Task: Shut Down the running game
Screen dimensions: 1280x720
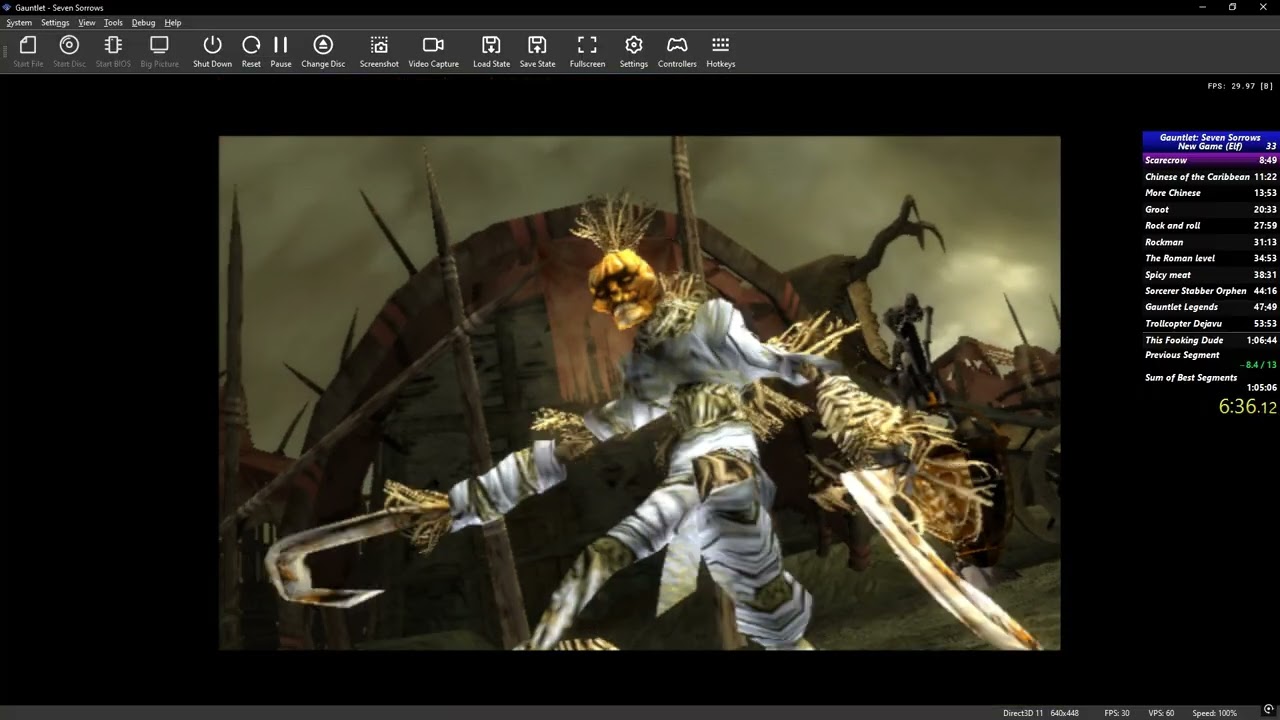Action: 212,51
